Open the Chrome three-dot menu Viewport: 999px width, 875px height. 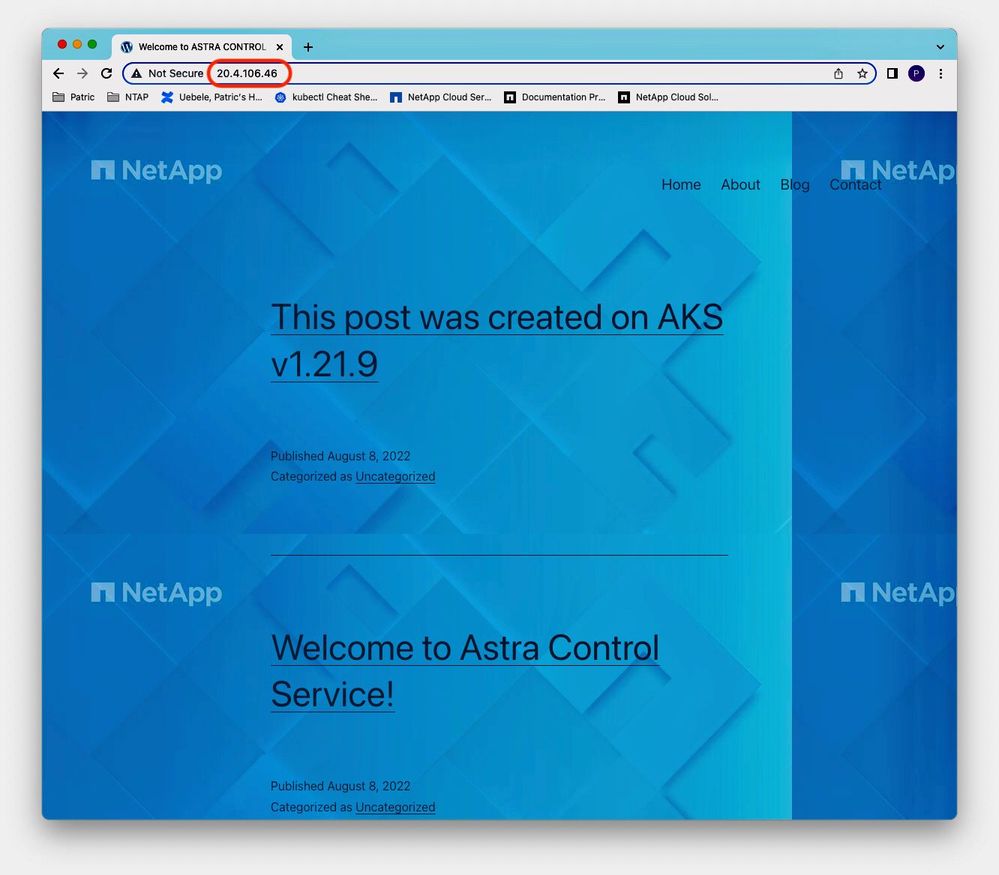(940, 74)
